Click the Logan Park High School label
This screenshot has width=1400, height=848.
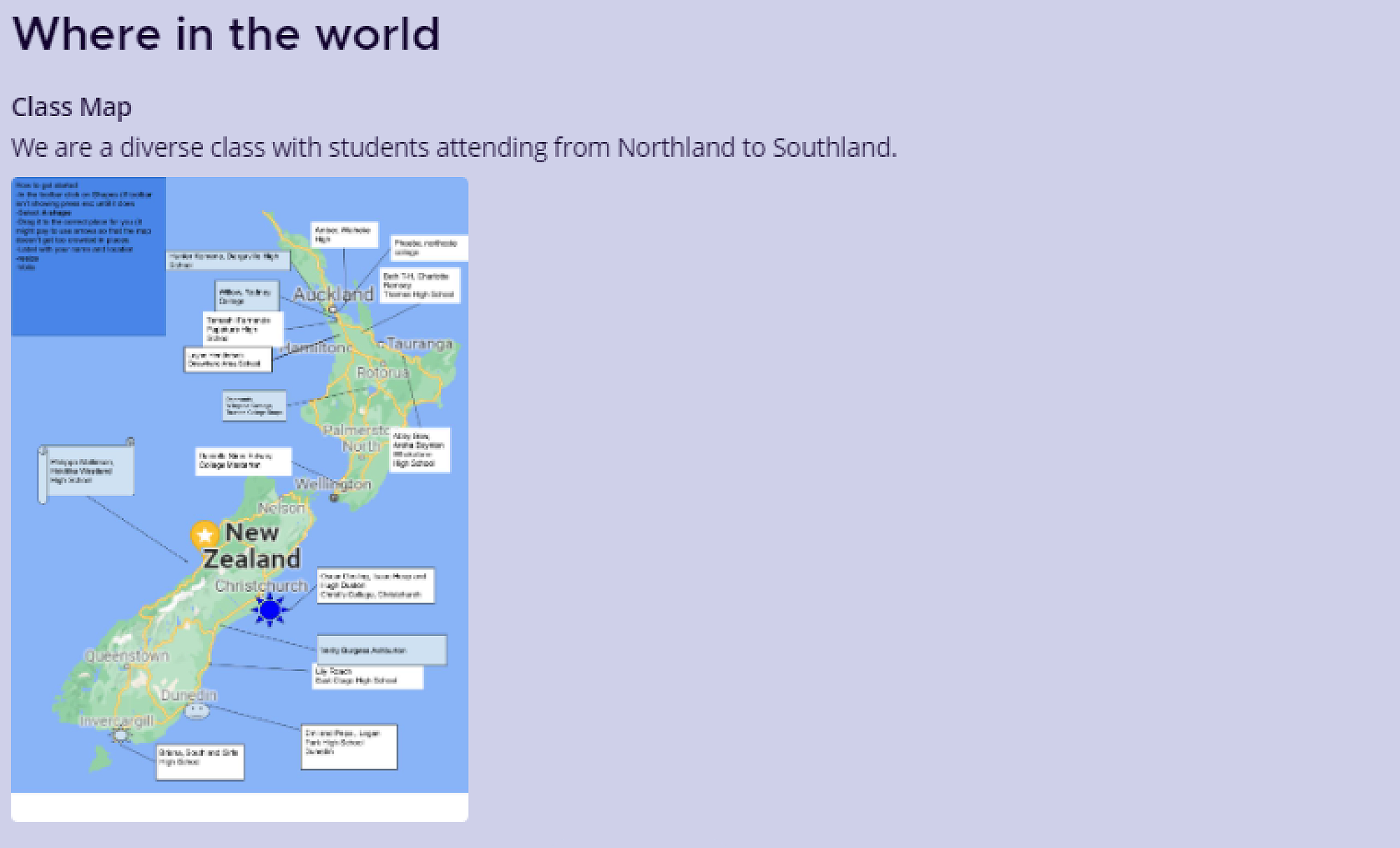click(x=349, y=747)
